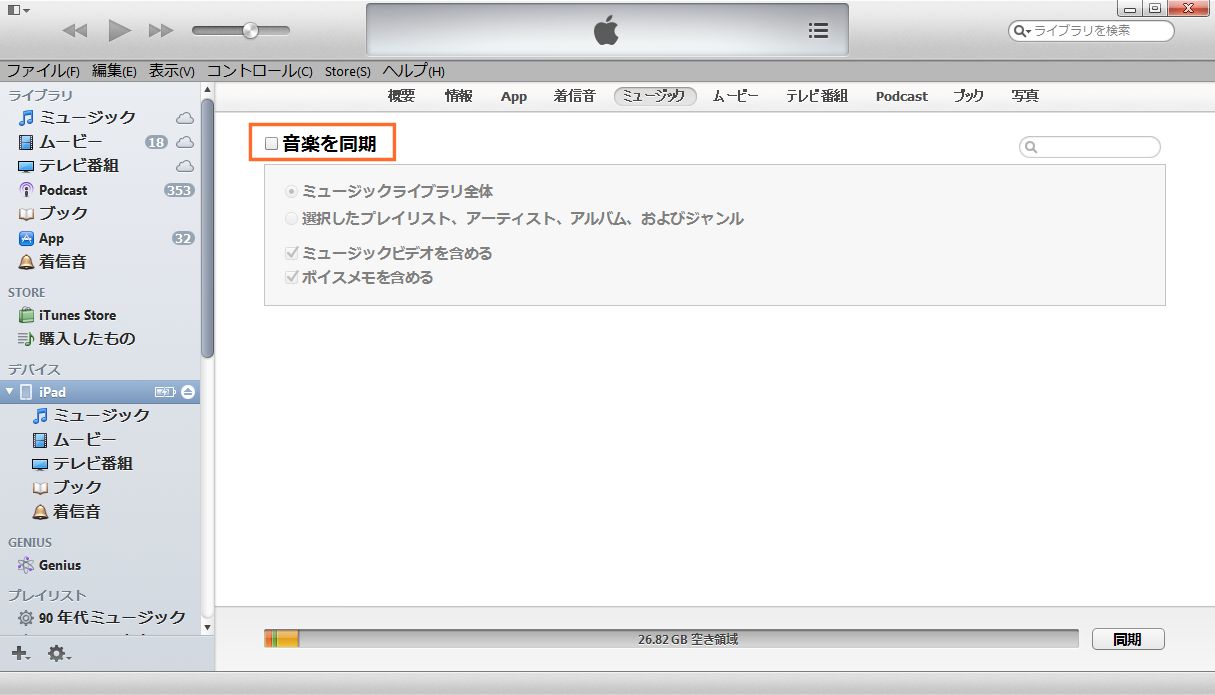Open the gear settings dropdown
This screenshot has width=1215, height=695.
pyautogui.click(x=59, y=653)
